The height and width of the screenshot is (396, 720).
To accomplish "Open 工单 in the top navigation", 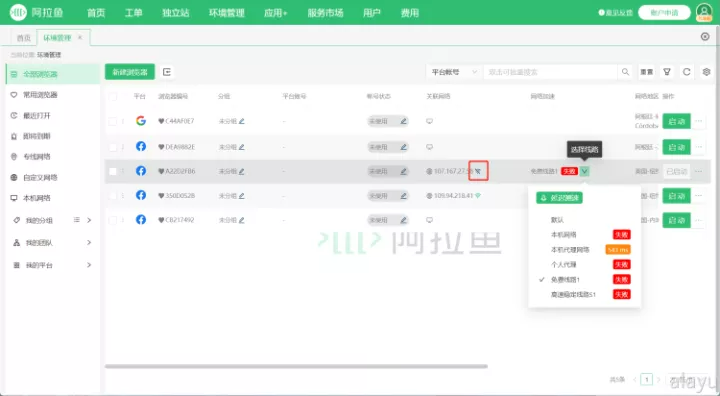I will tap(134, 13).
